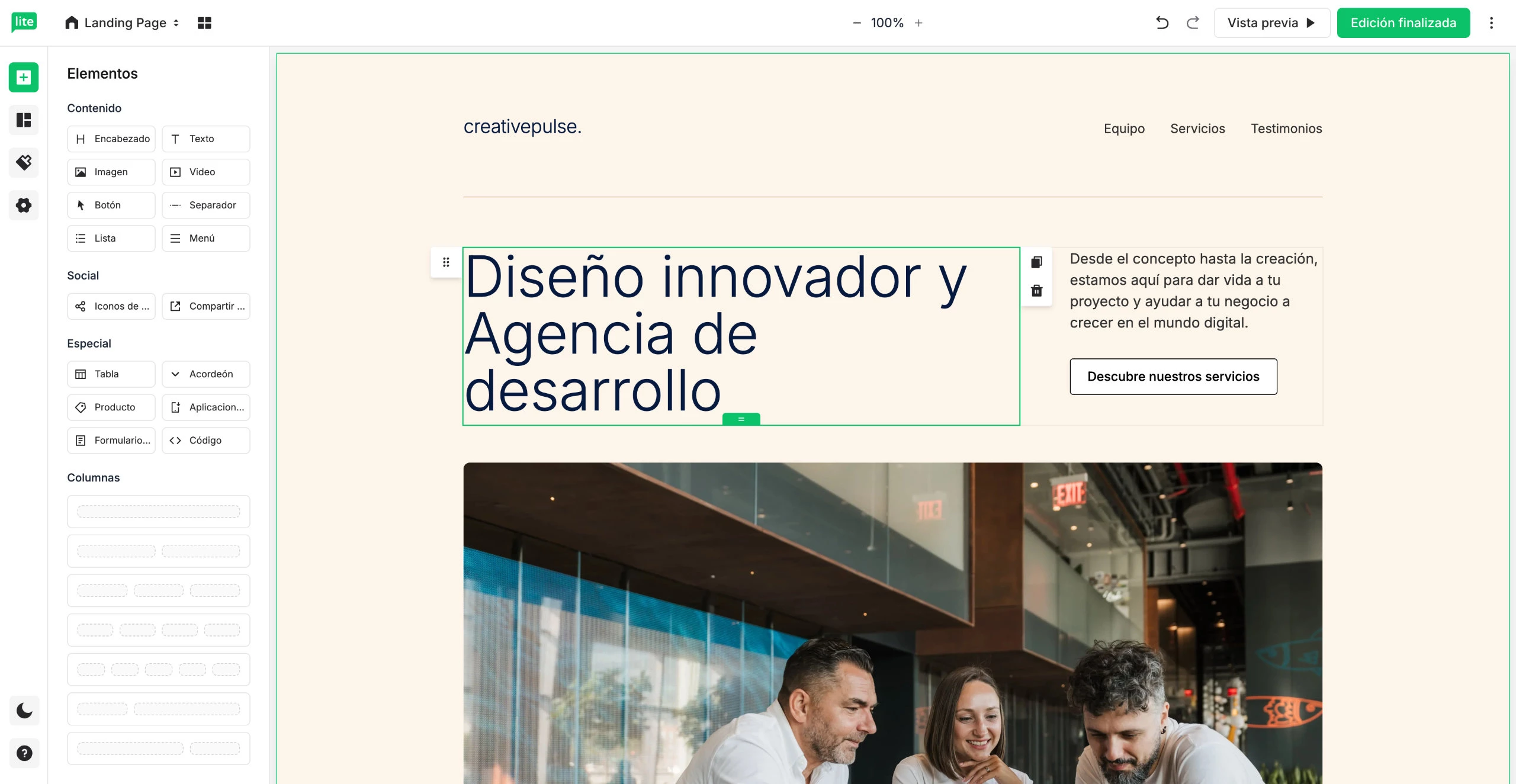Click the help question mark icon

pos(24,753)
